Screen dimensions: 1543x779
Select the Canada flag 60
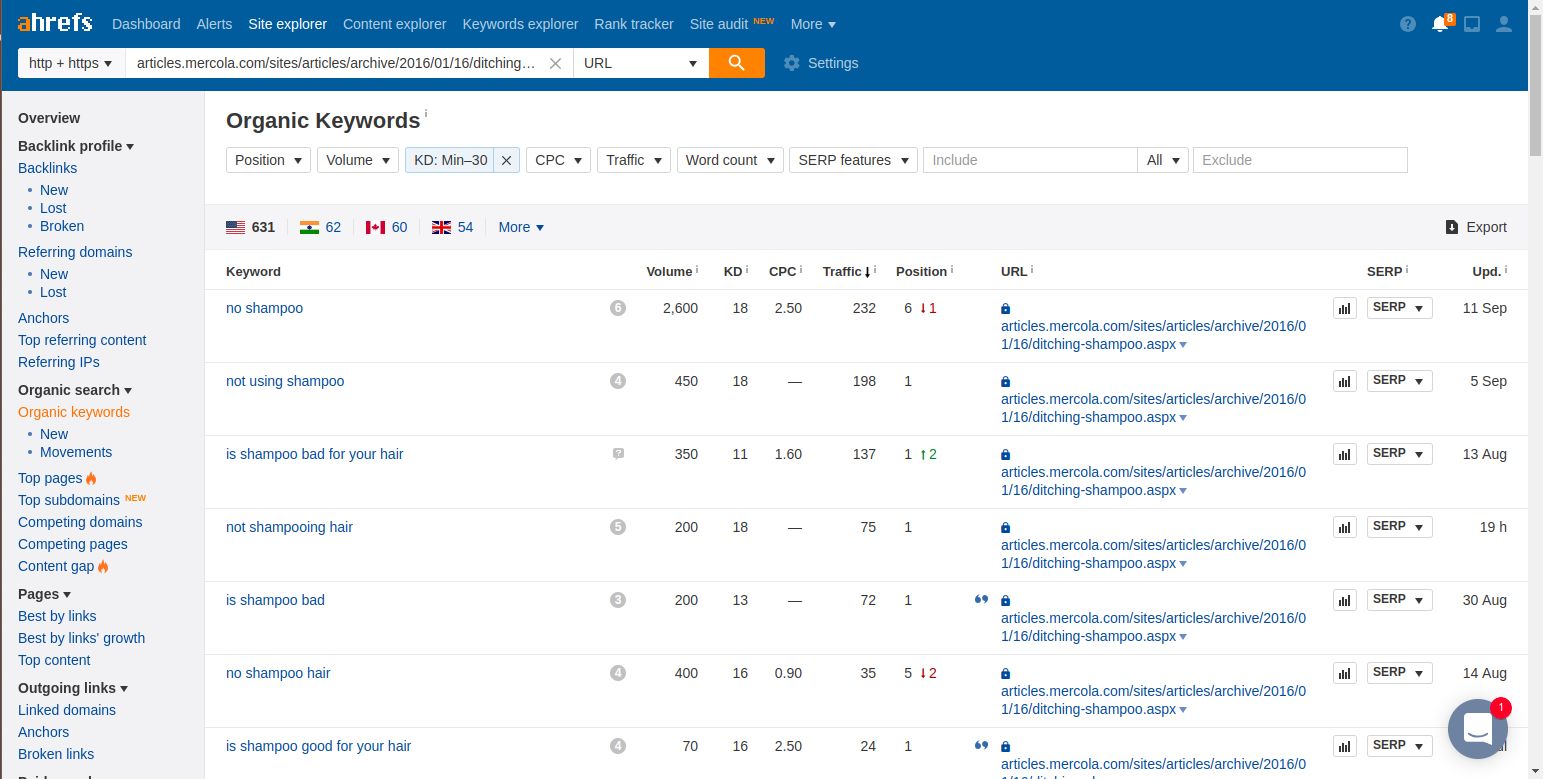tap(386, 227)
